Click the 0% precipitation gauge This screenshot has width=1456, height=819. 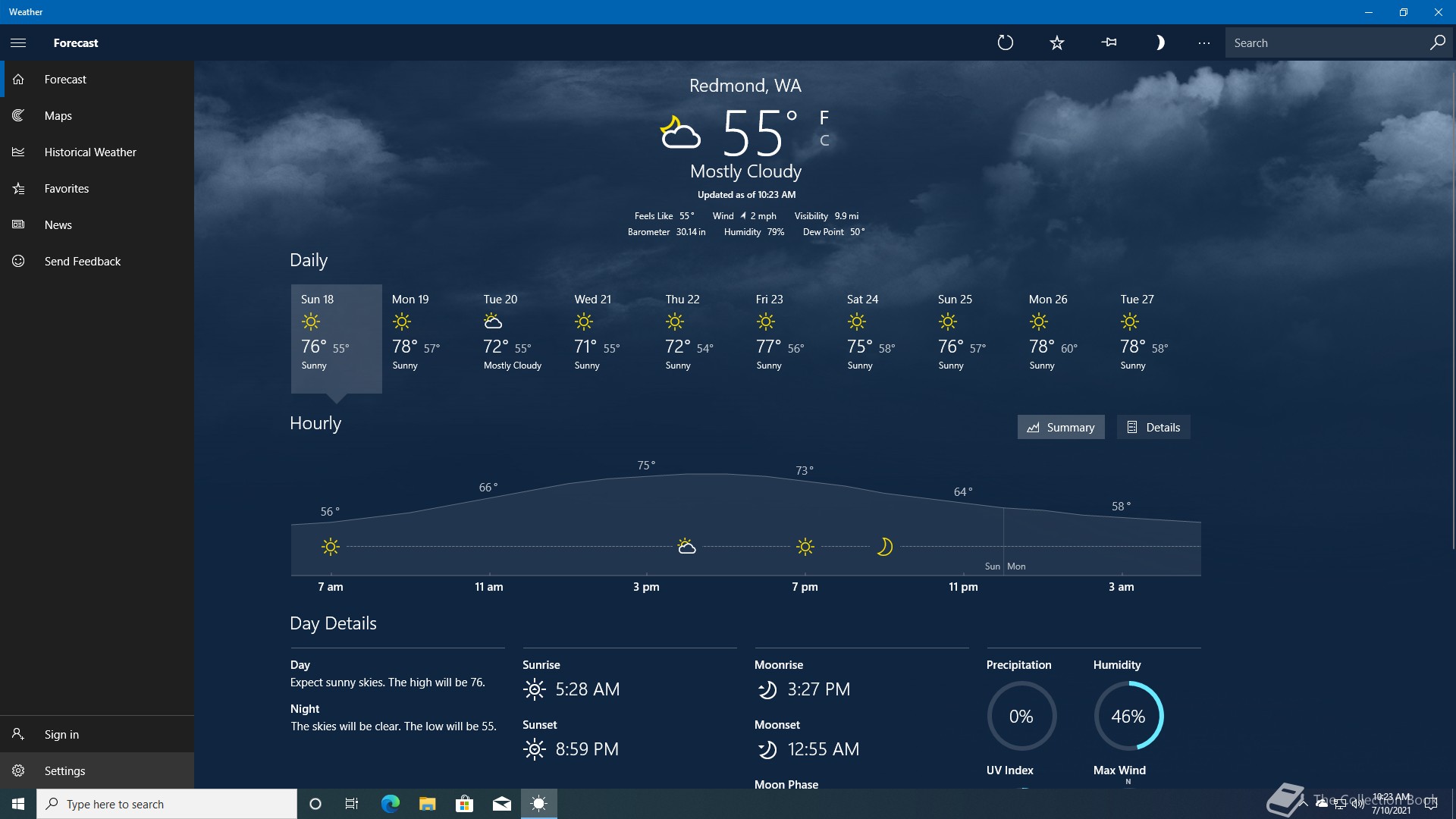pos(1021,716)
